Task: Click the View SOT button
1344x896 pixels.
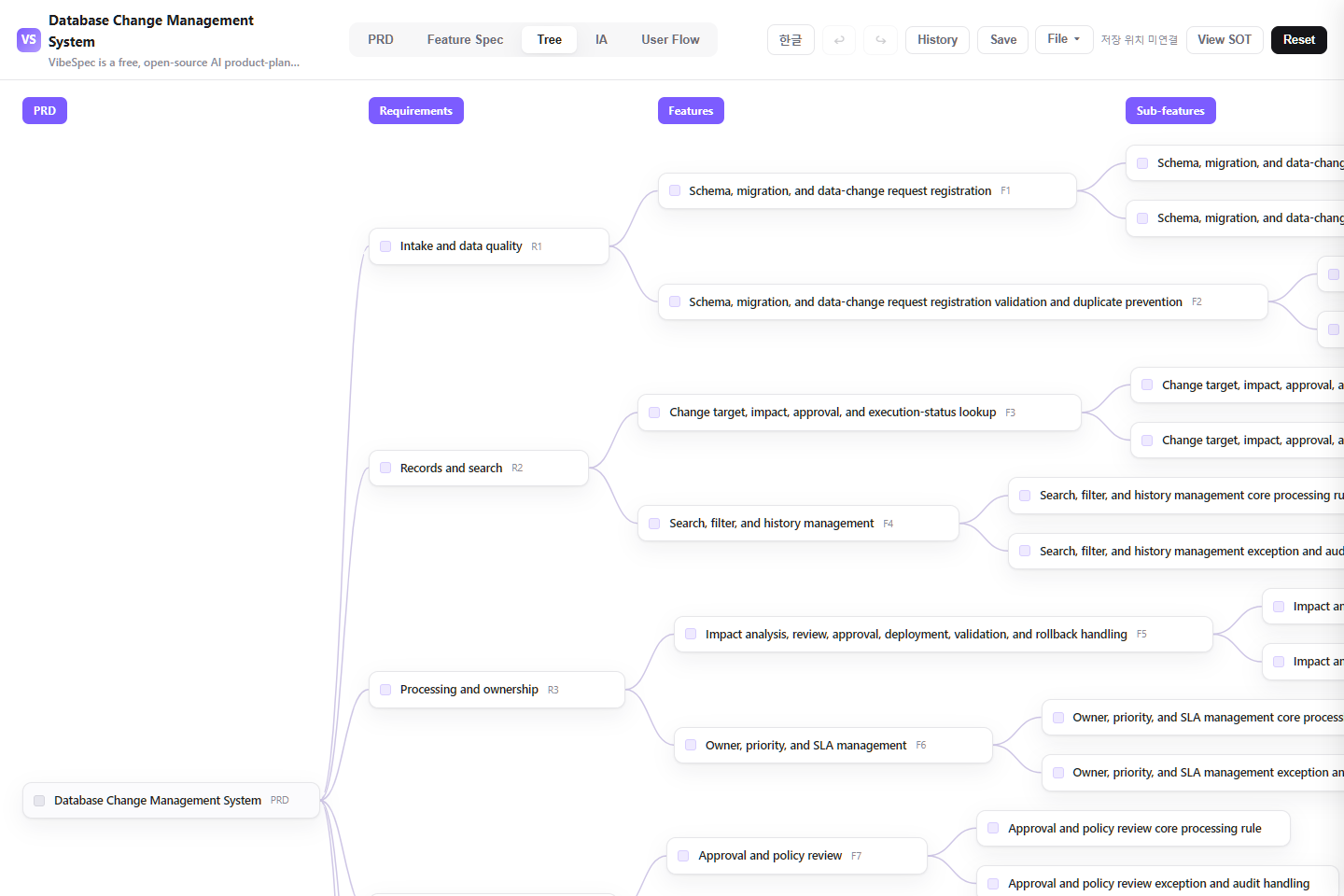Action: point(1225,40)
